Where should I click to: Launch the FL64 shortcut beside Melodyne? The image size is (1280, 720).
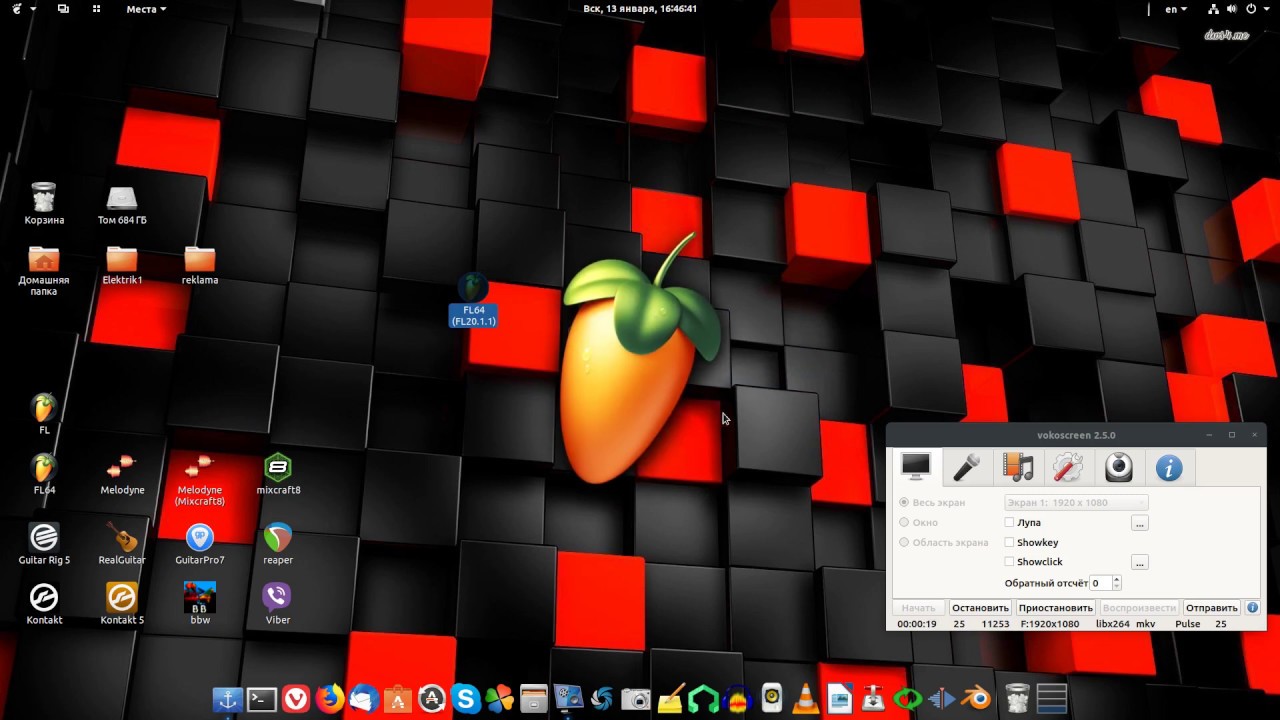click(x=44, y=474)
